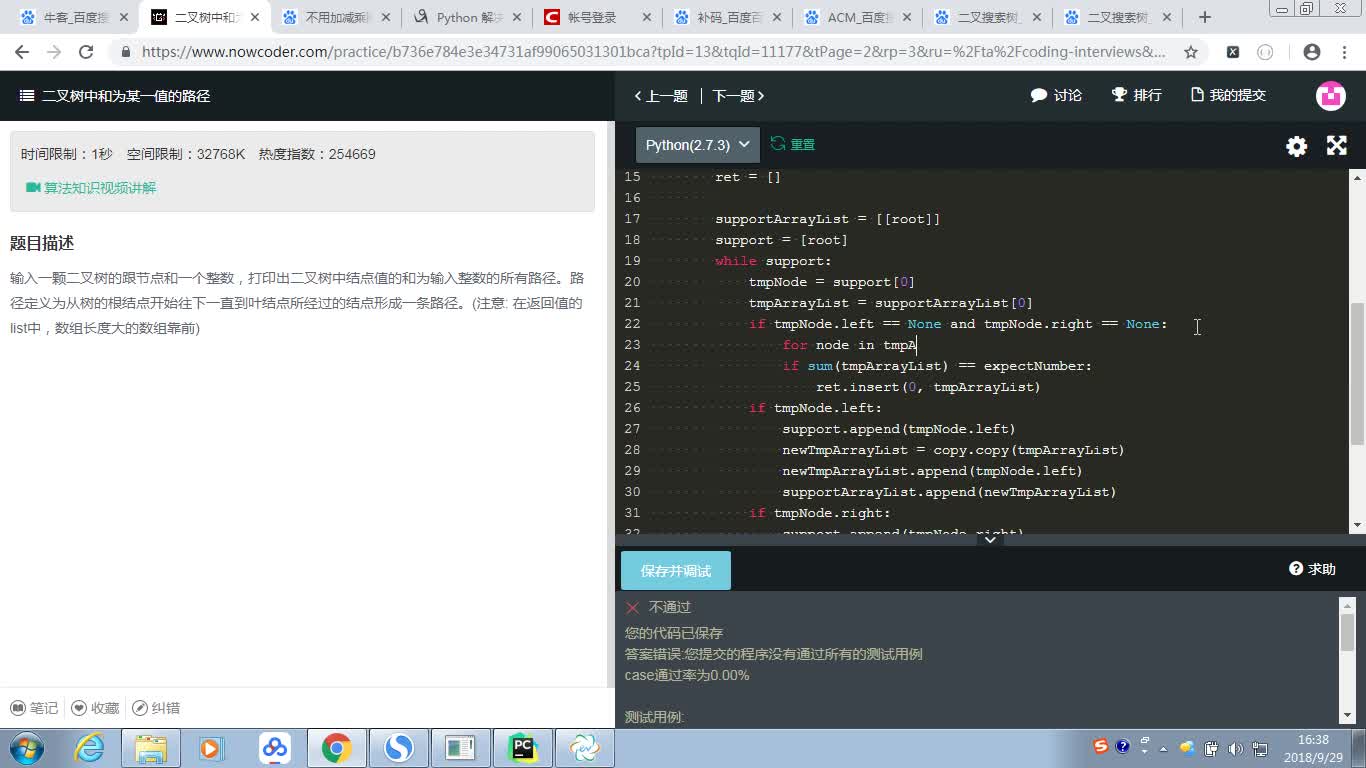The image size is (1366, 768).
Task: Click the 保存并调试 button
Action: (x=675, y=569)
